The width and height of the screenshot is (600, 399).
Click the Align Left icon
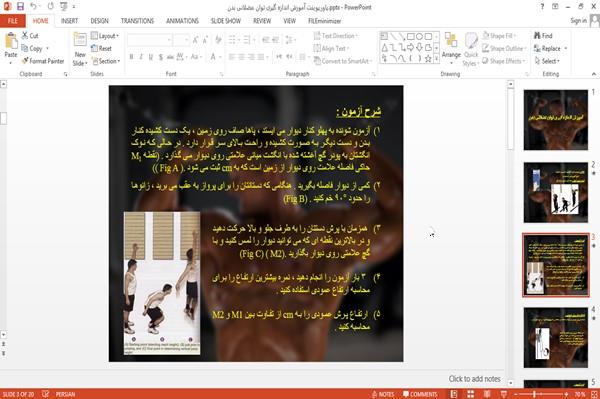232,57
